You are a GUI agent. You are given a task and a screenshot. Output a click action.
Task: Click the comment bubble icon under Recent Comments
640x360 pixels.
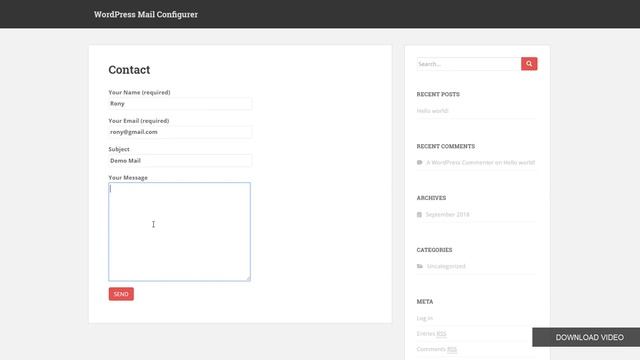tap(419, 162)
